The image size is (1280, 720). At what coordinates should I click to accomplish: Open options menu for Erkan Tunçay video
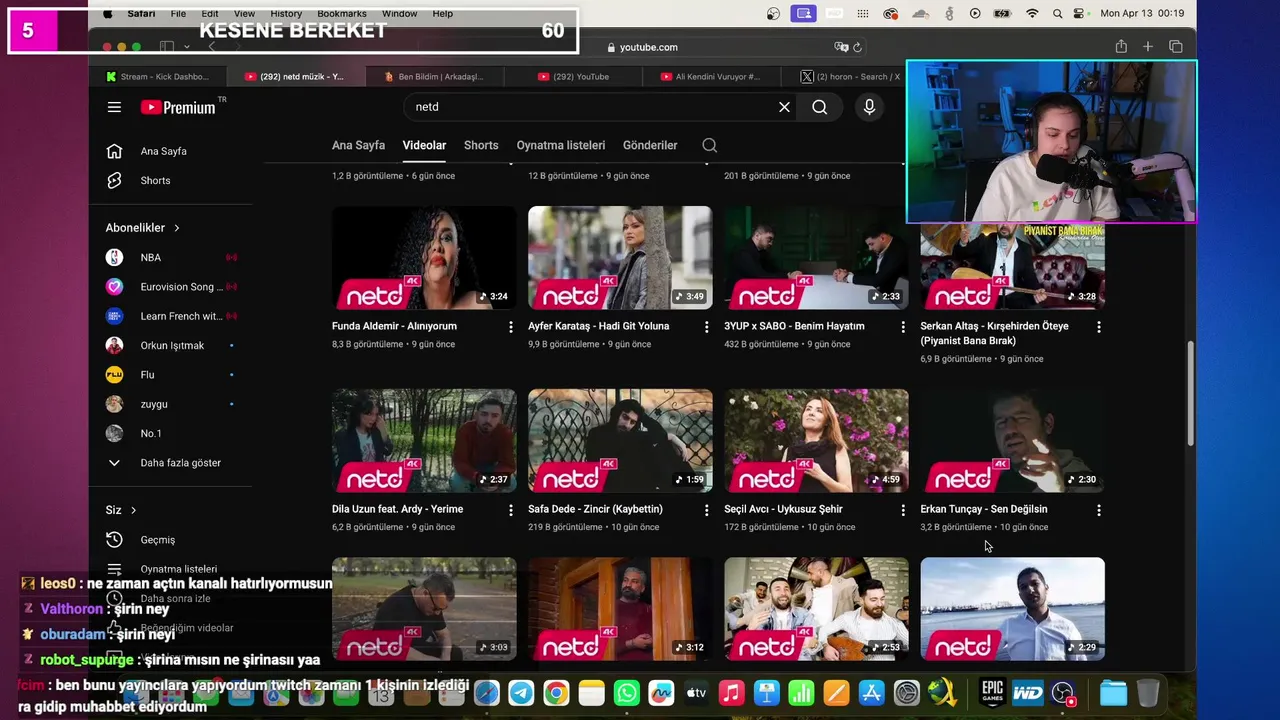pyautogui.click(x=1098, y=510)
